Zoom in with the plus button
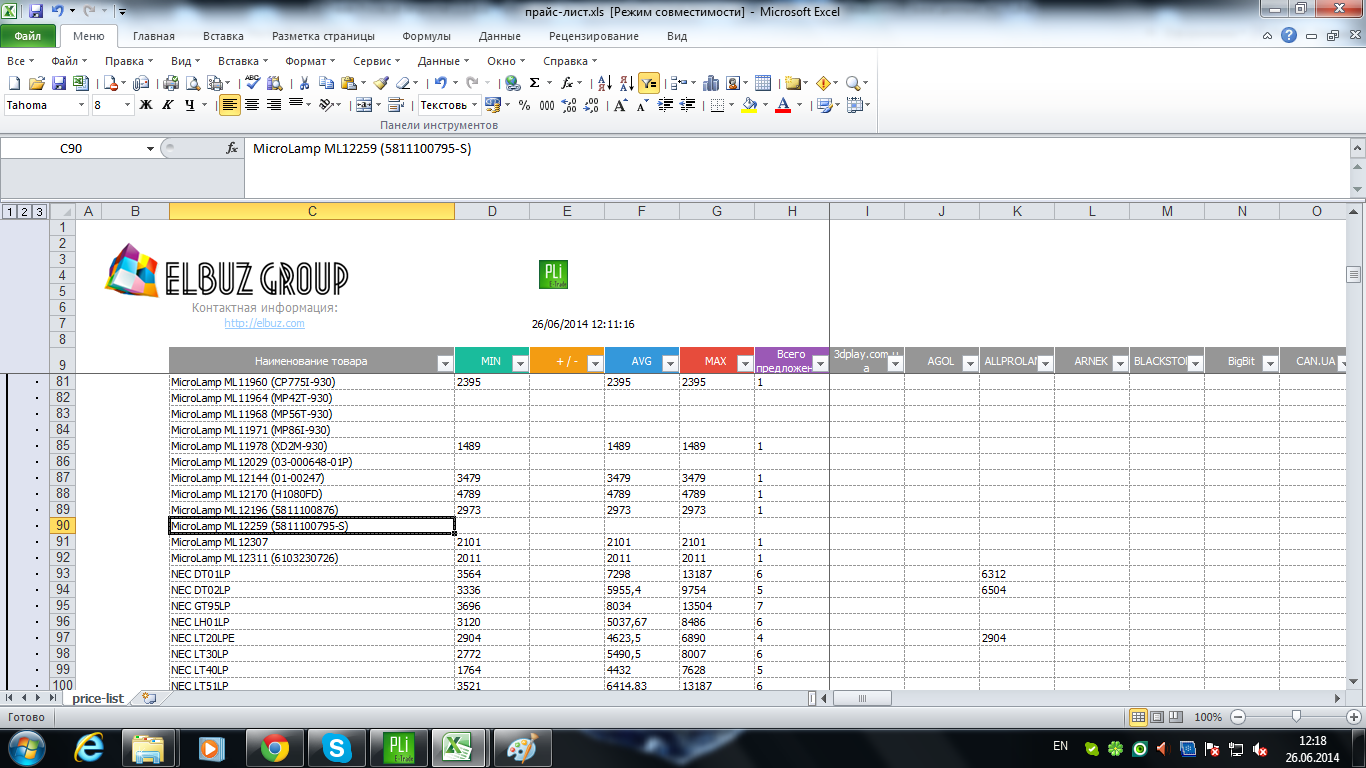The image size is (1366, 768). 1353,717
